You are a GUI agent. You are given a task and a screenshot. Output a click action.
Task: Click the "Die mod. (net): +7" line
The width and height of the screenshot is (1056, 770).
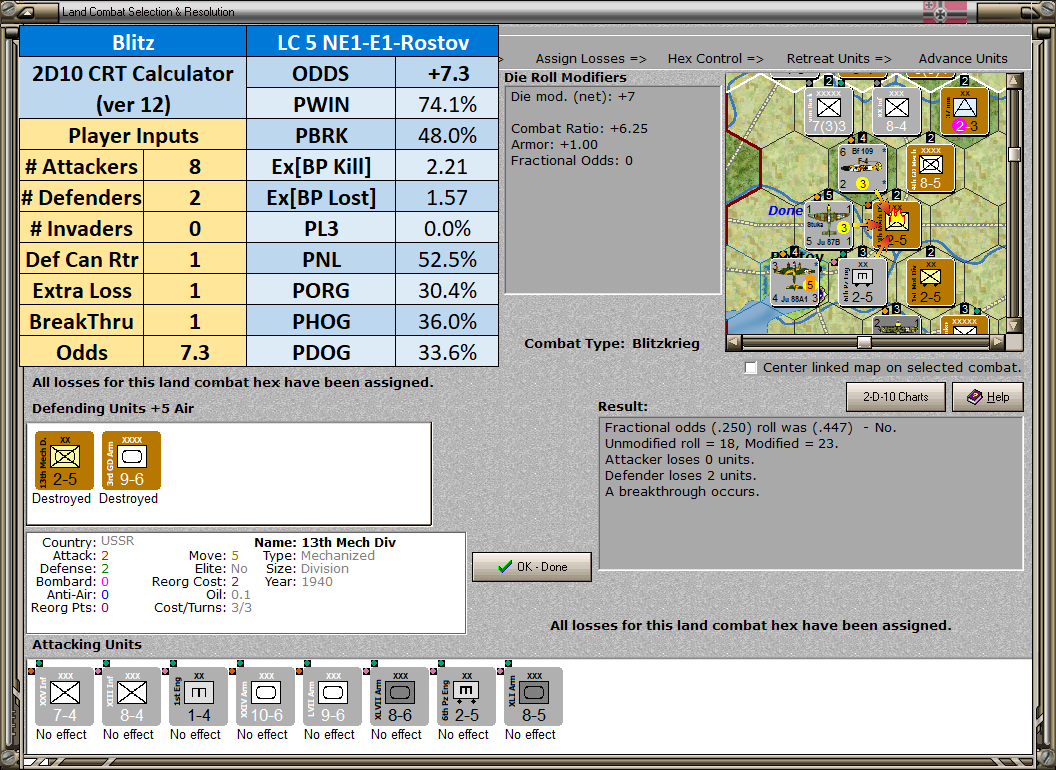click(572, 96)
